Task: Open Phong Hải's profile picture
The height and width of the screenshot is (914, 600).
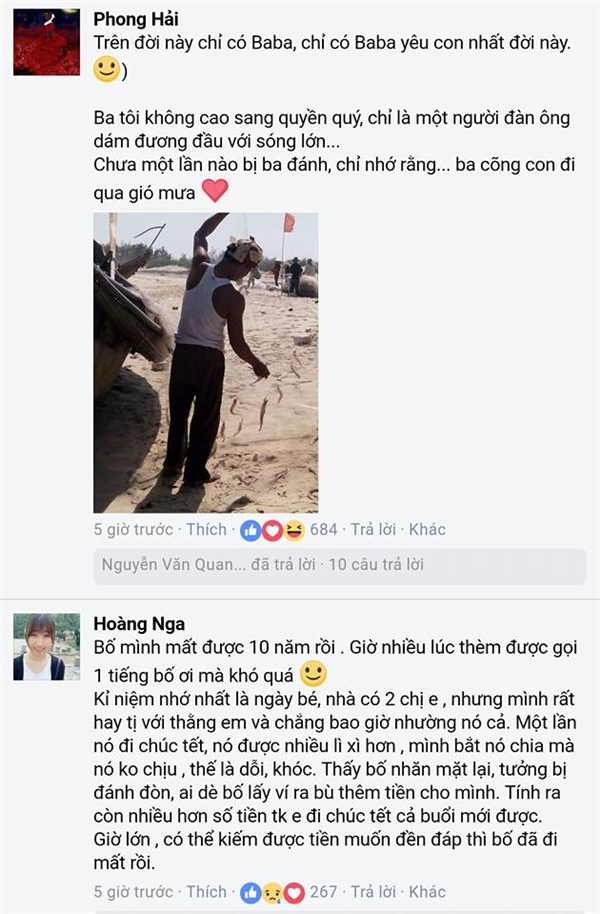Action: pos(47,42)
